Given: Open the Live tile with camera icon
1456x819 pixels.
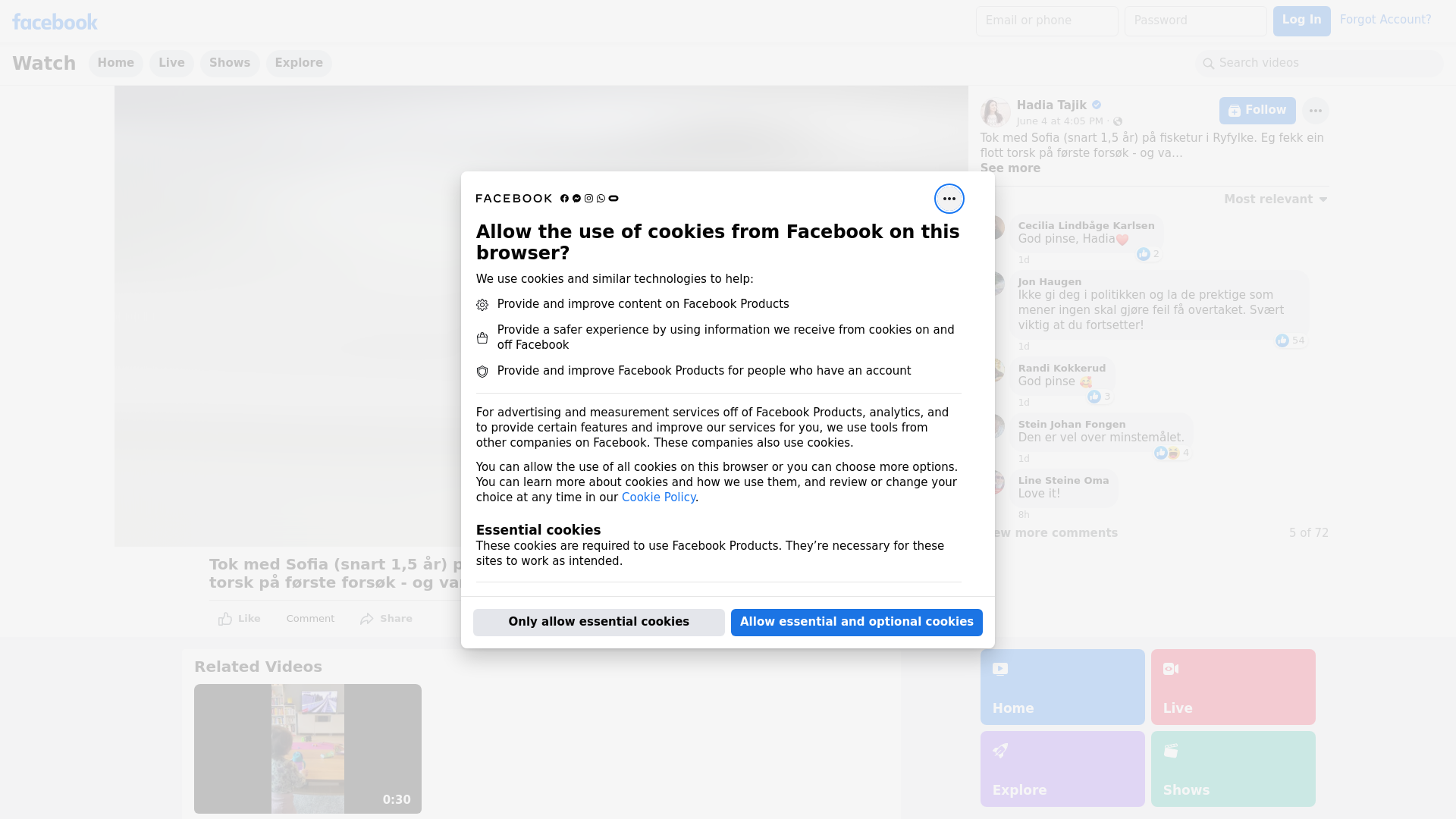Looking at the screenshot, I should point(1232,686).
